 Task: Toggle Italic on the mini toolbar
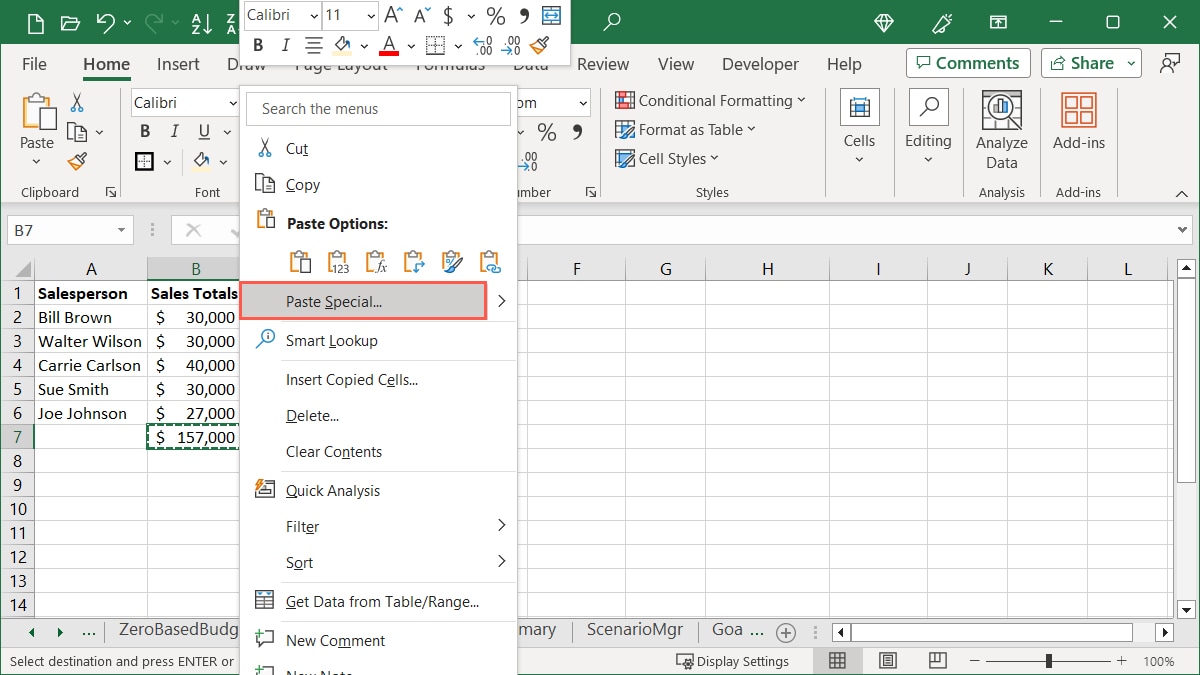[x=285, y=45]
